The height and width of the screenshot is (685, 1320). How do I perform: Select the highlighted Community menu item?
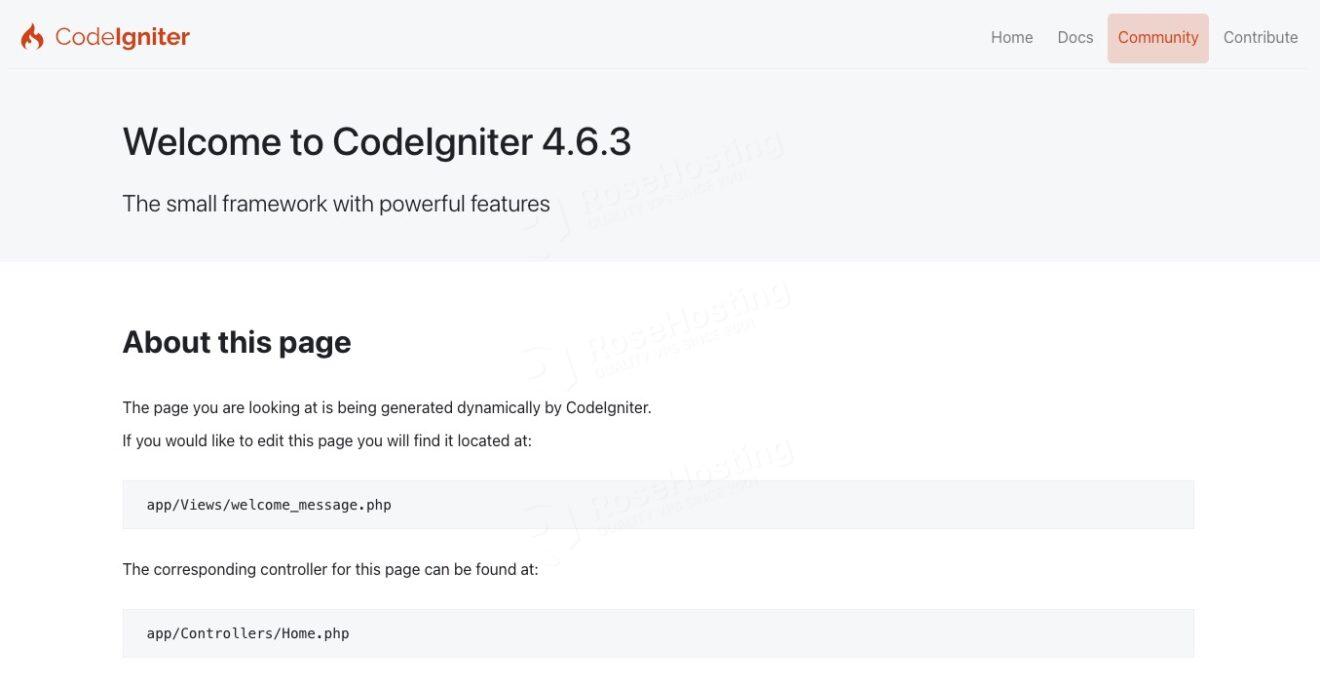(x=1157, y=37)
